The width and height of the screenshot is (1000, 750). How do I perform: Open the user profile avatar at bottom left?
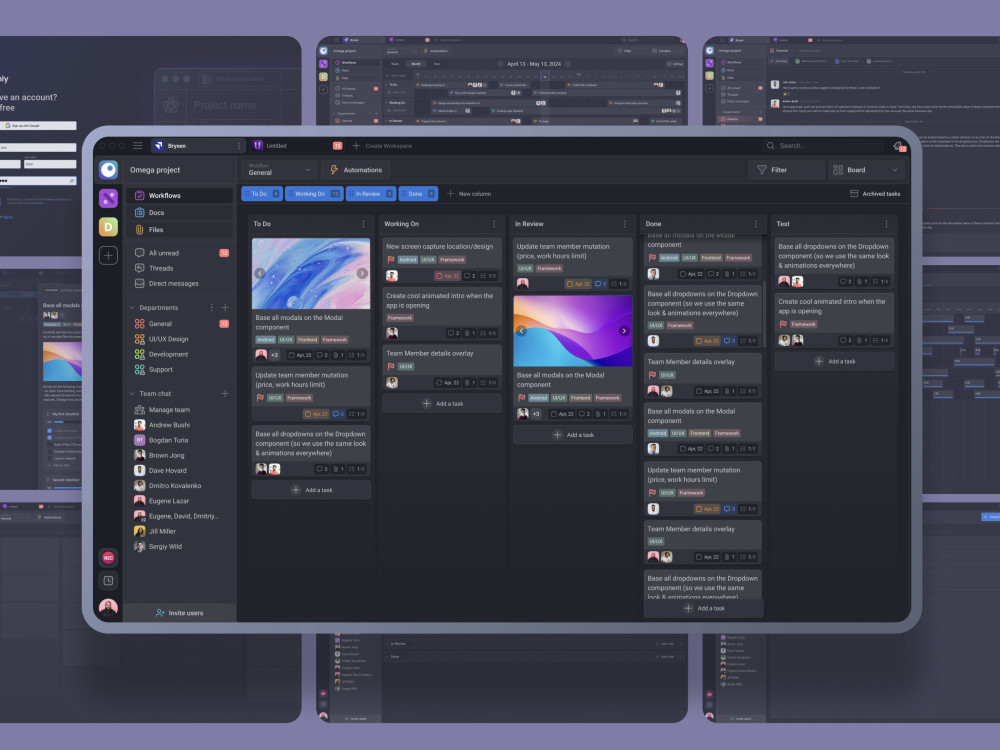108,607
